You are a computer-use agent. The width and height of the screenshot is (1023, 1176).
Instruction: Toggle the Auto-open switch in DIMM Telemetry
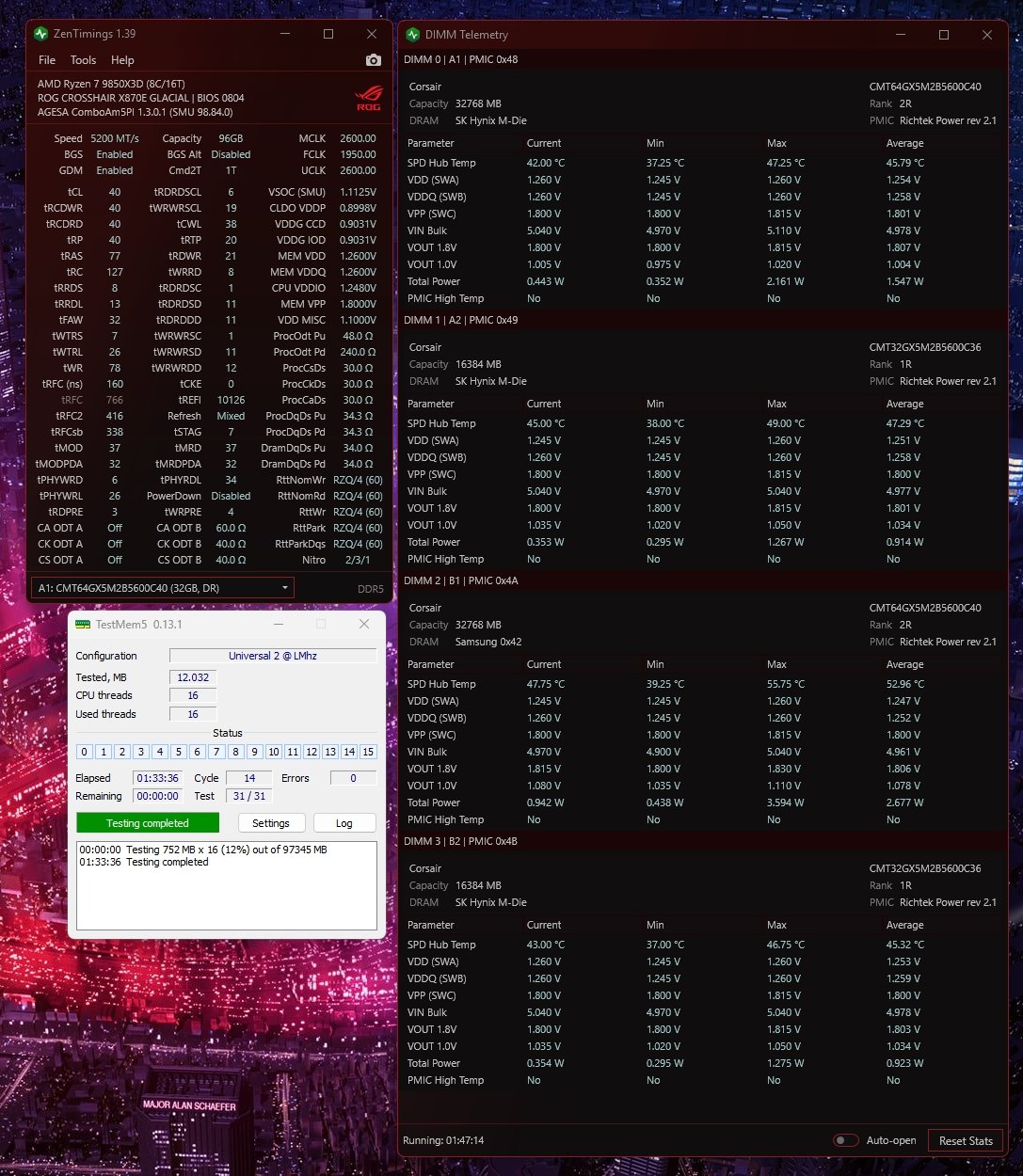[x=846, y=1140]
